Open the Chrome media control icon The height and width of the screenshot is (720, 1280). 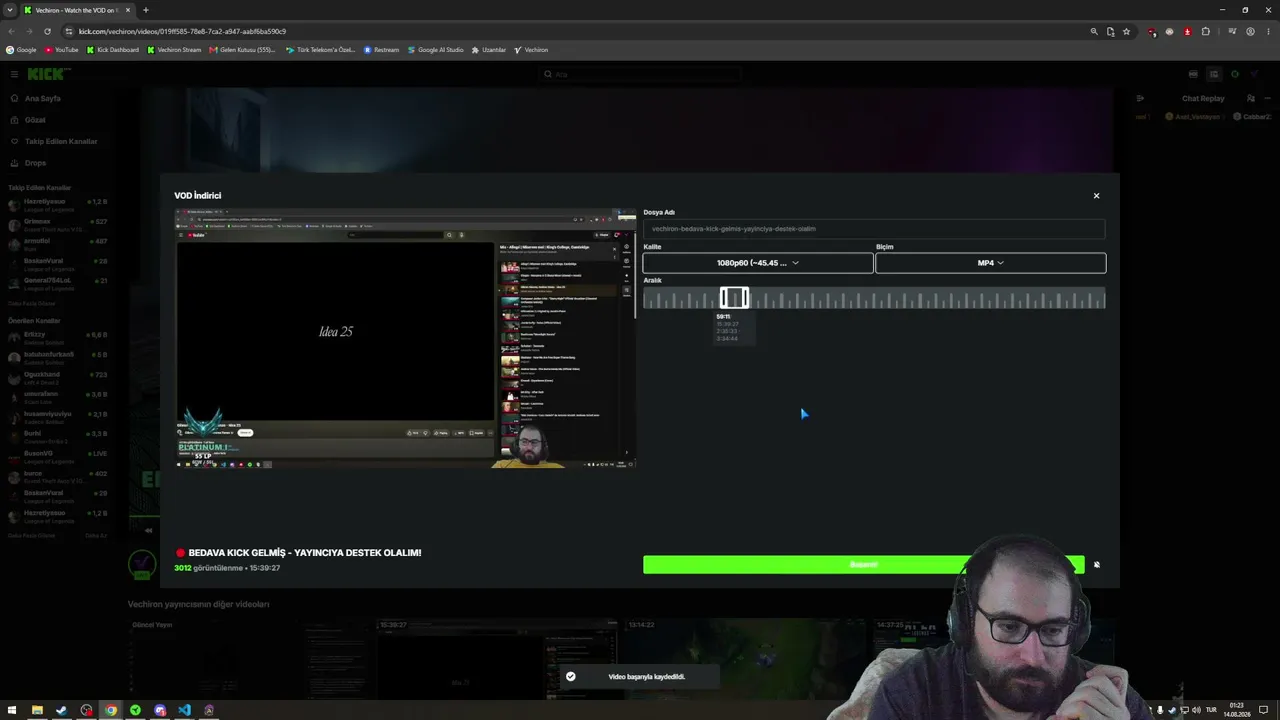click(x=1232, y=31)
